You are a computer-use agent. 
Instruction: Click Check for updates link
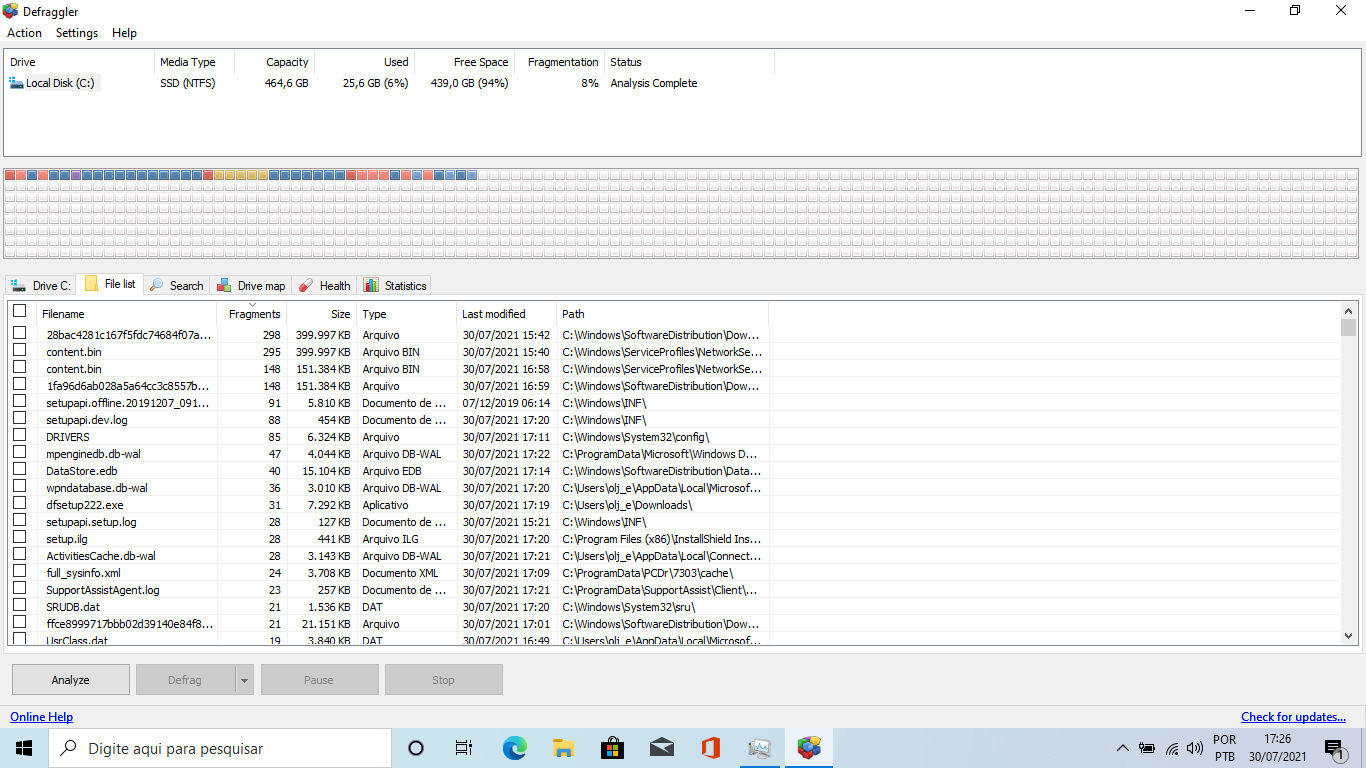click(1293, 717)
